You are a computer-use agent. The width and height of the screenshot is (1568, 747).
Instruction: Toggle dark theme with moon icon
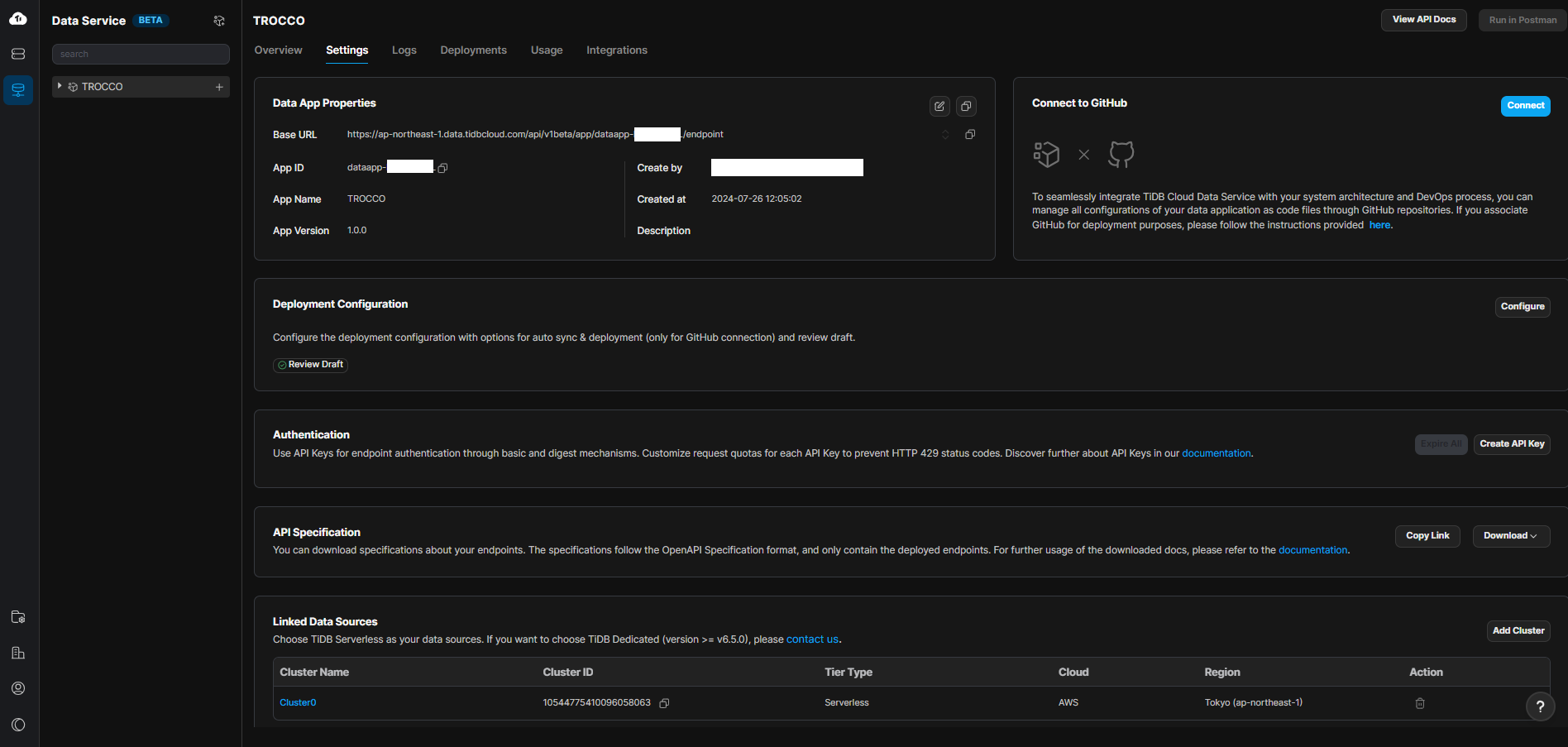(x=18, y=725)
